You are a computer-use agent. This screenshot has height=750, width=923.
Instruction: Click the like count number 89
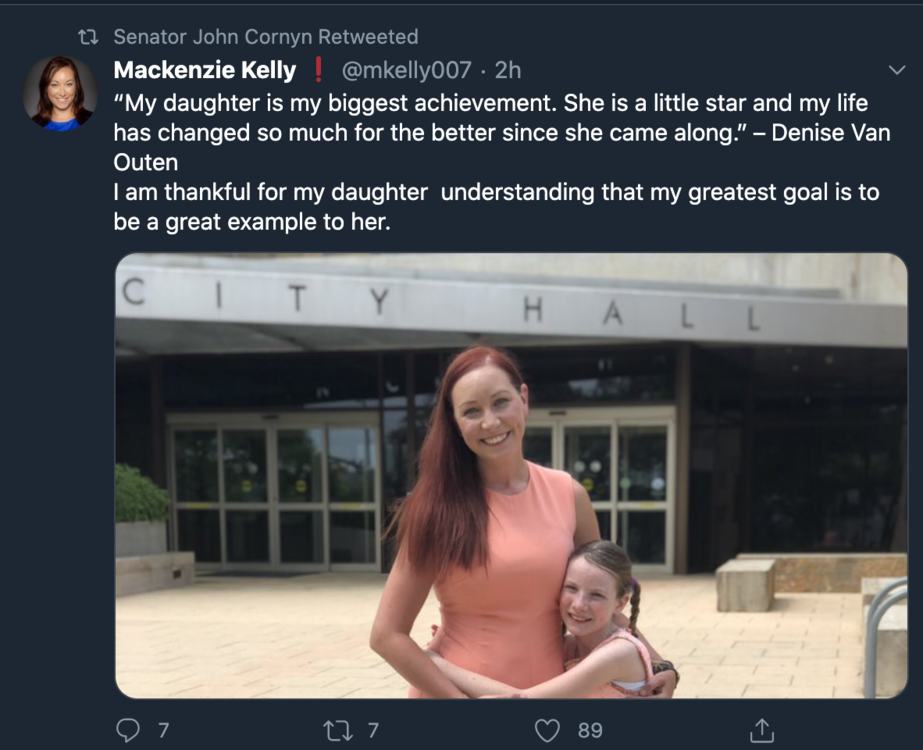click(x=590, y=730)
